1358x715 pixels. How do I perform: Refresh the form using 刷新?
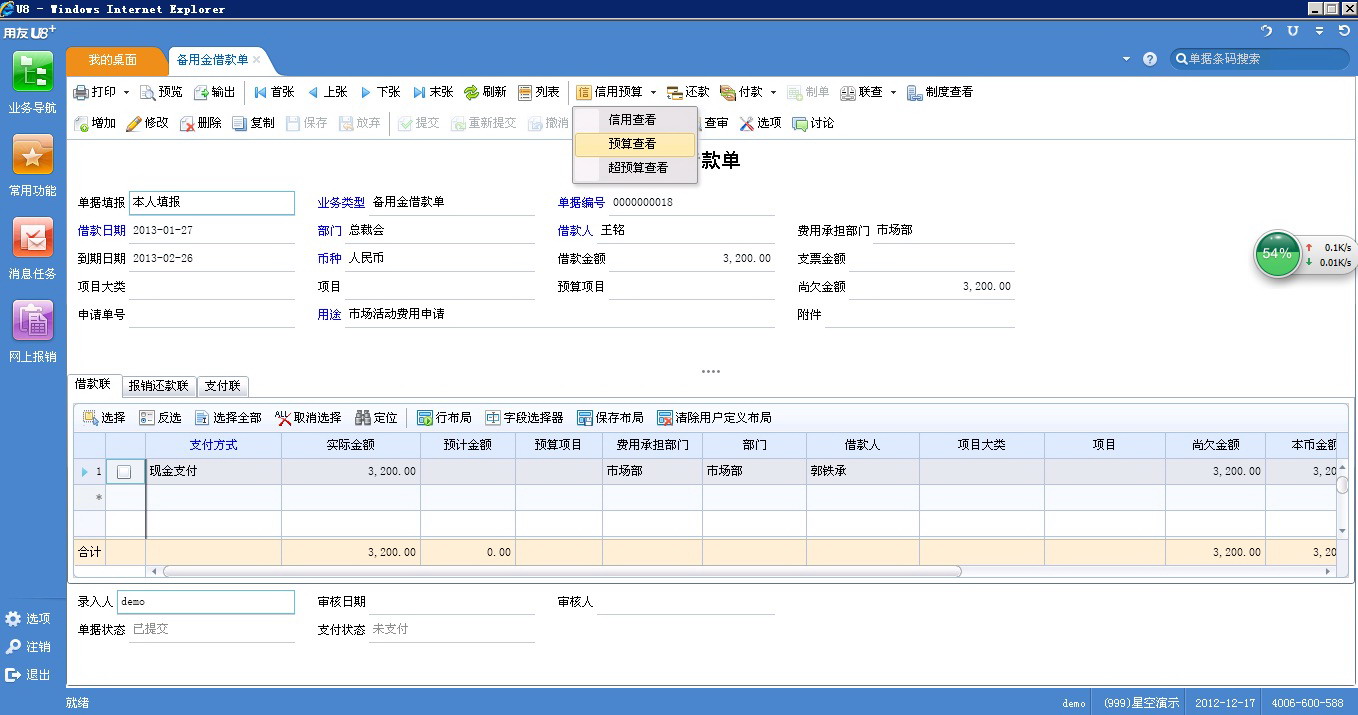485,92
